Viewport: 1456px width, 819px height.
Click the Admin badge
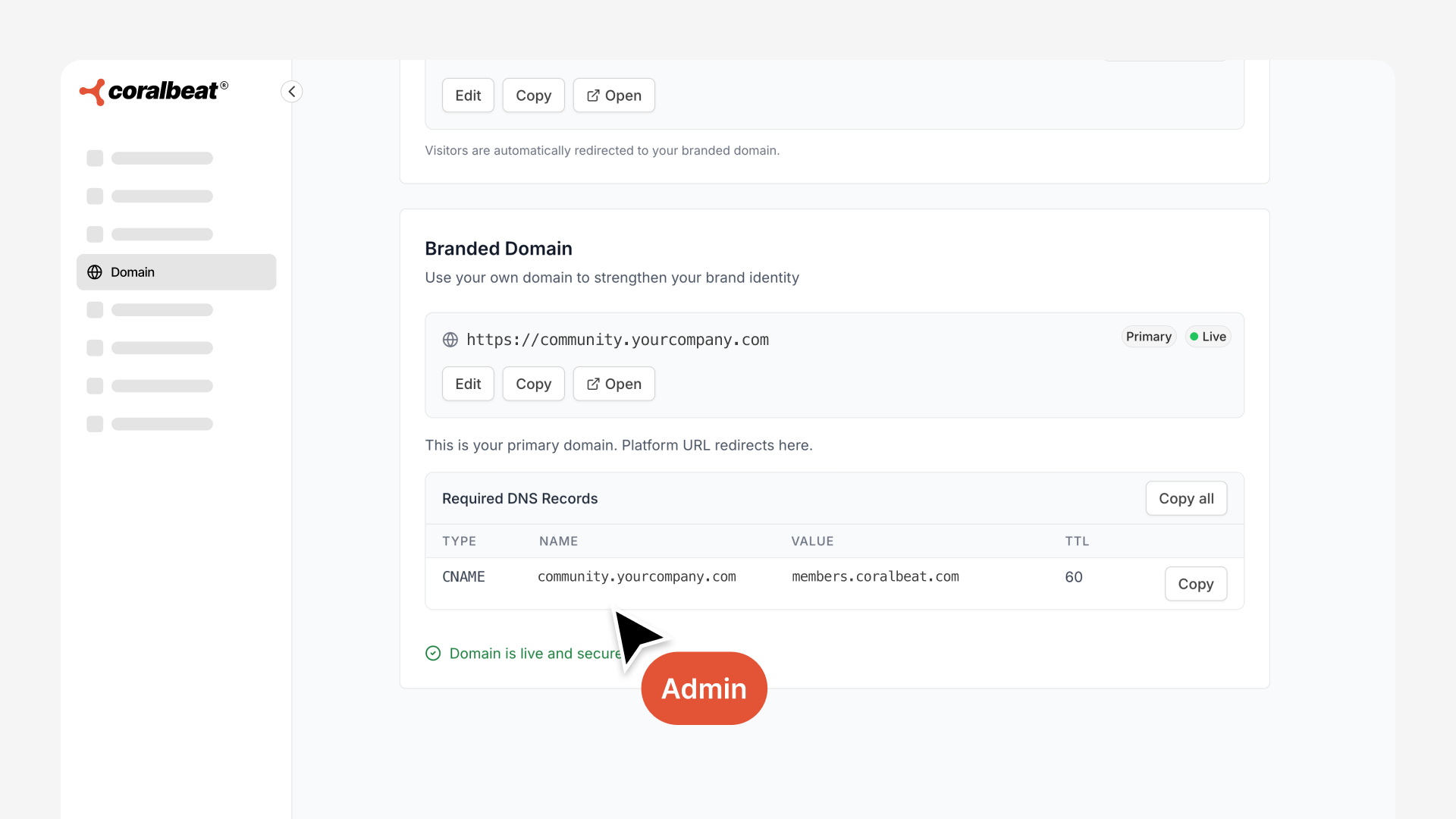(704, 688)
